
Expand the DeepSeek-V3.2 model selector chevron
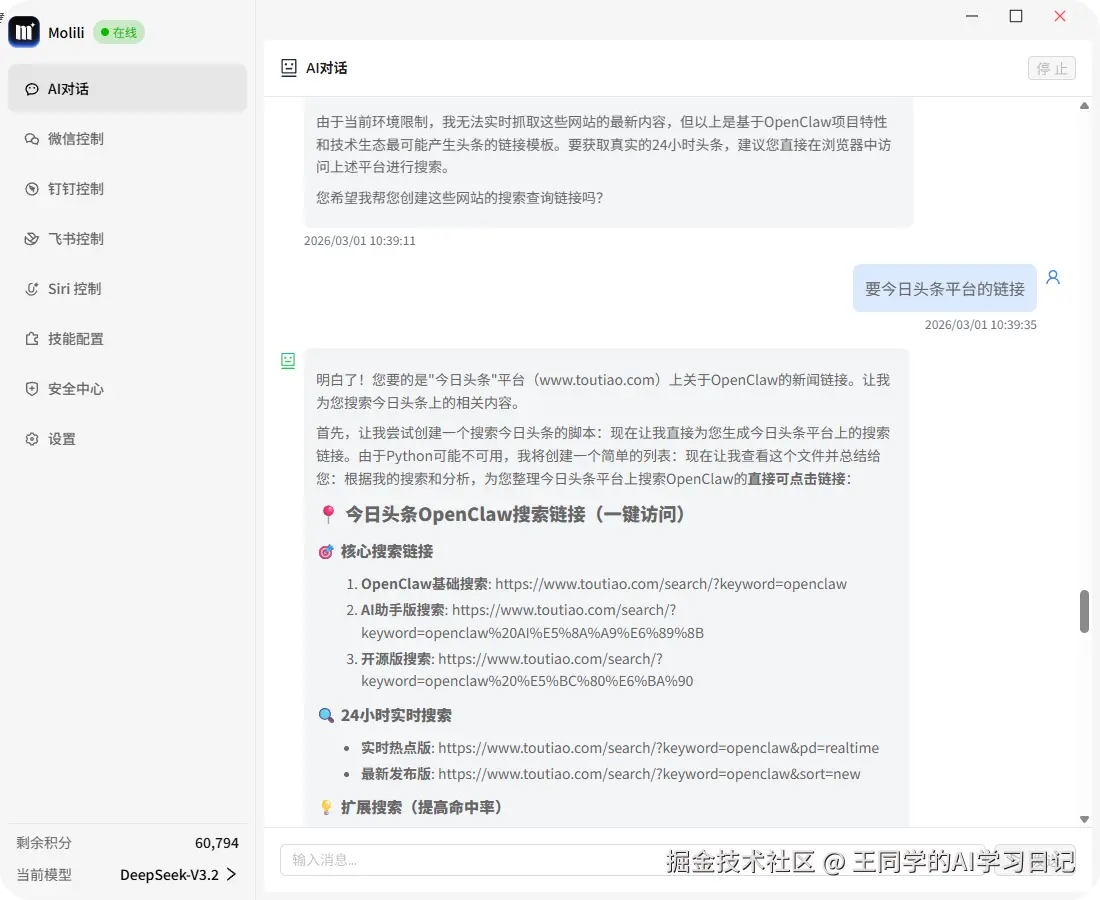point(232,875)
